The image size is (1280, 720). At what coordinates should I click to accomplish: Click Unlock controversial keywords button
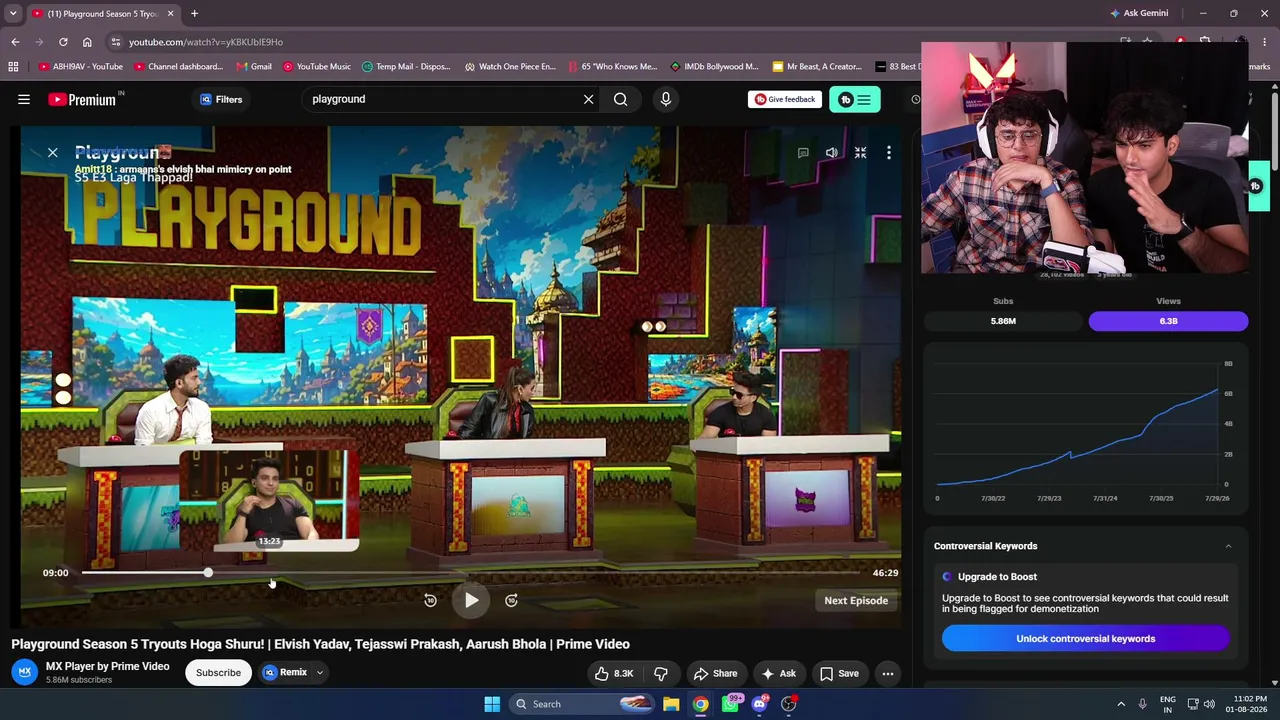tap(1085, 638)
